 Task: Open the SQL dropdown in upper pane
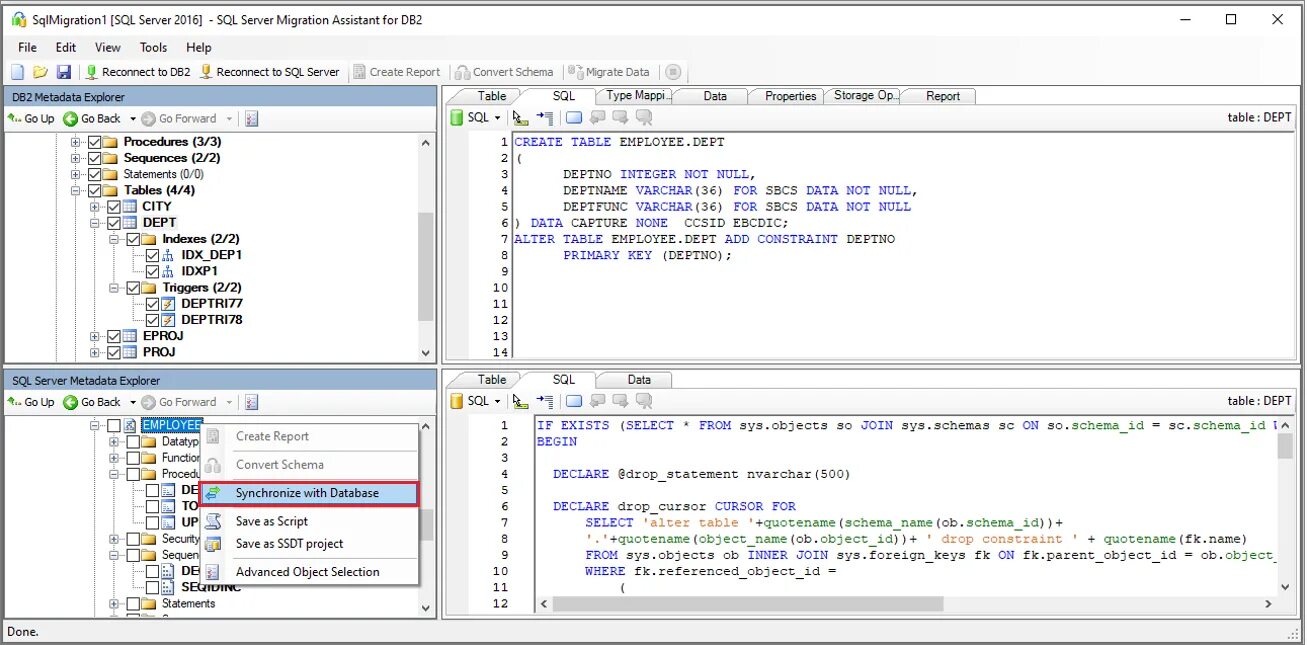point(497,118)
